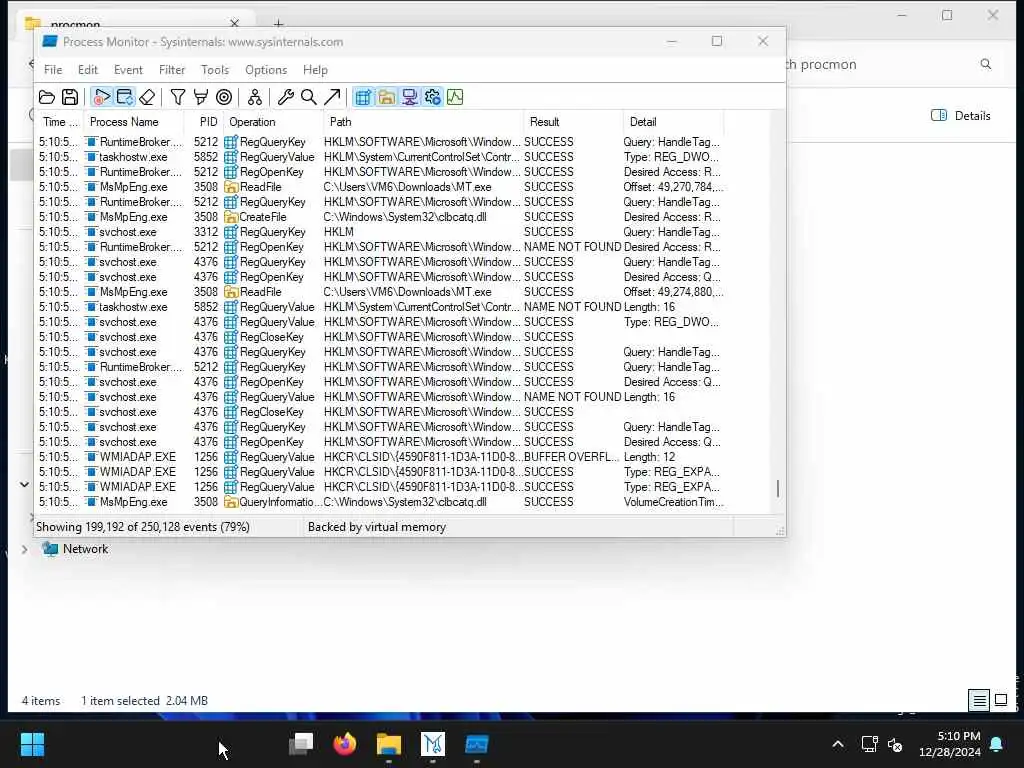Collapse the expanded chevron in Explorer sidebar

tap(24, 485)
